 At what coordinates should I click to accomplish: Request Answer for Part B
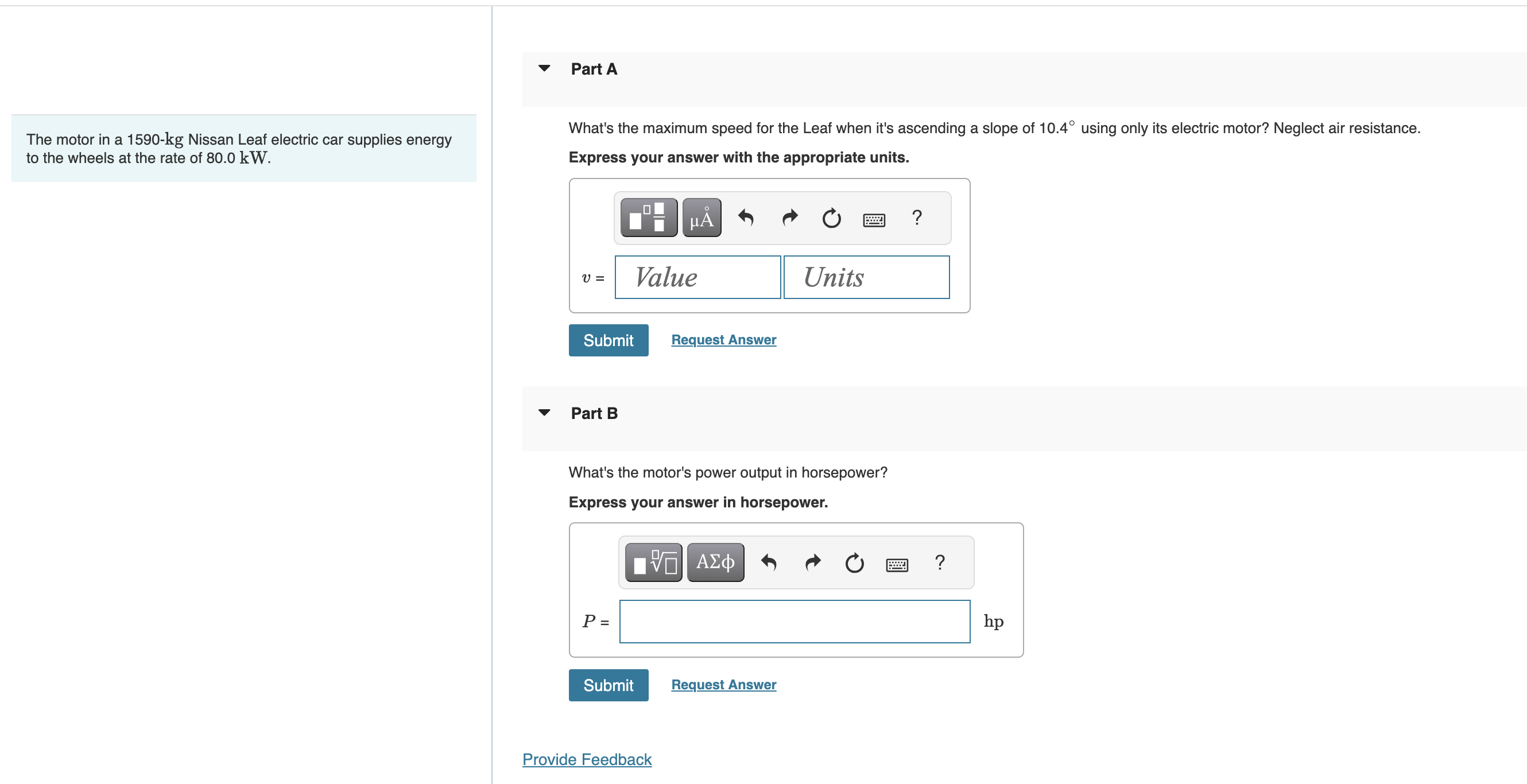click(723, 685)
